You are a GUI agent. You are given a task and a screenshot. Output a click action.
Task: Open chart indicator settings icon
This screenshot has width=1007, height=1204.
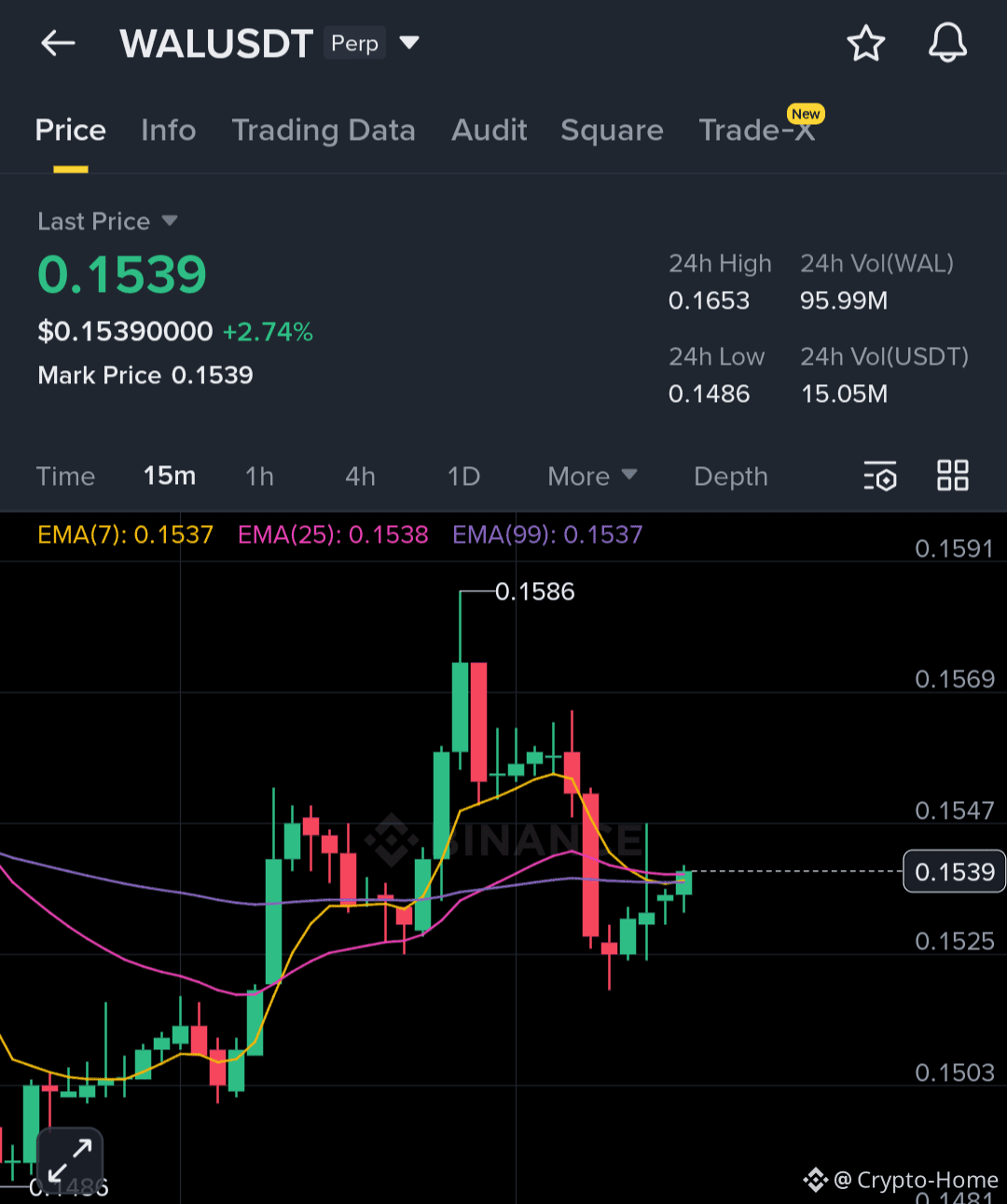point(879,476)
